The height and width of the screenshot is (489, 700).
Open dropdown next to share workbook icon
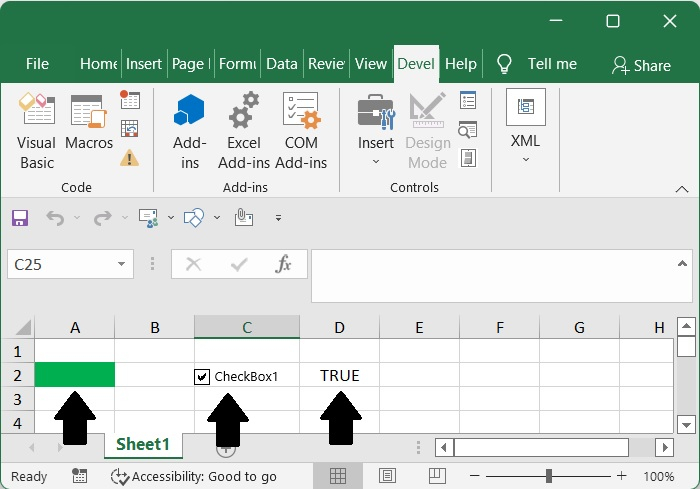171,217
